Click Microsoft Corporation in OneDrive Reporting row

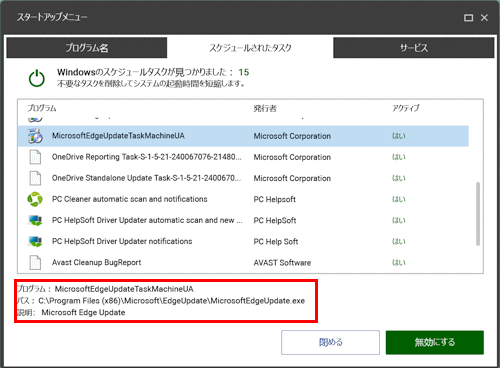click(292, 157)
